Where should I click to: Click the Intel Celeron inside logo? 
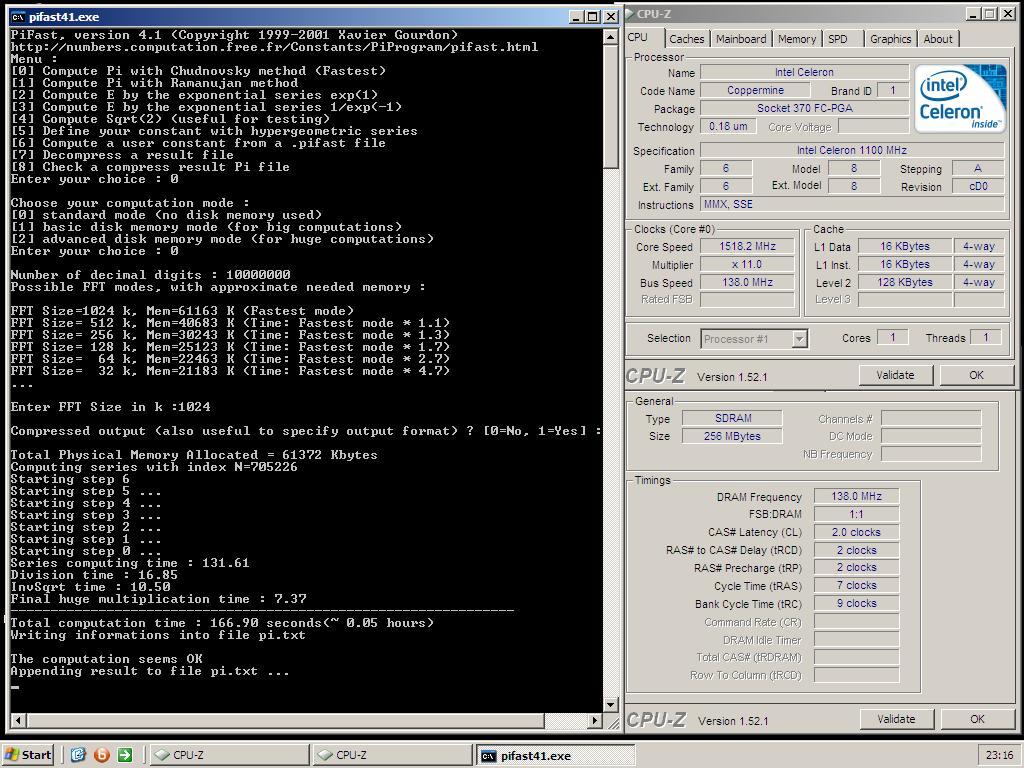pos(959,98)
